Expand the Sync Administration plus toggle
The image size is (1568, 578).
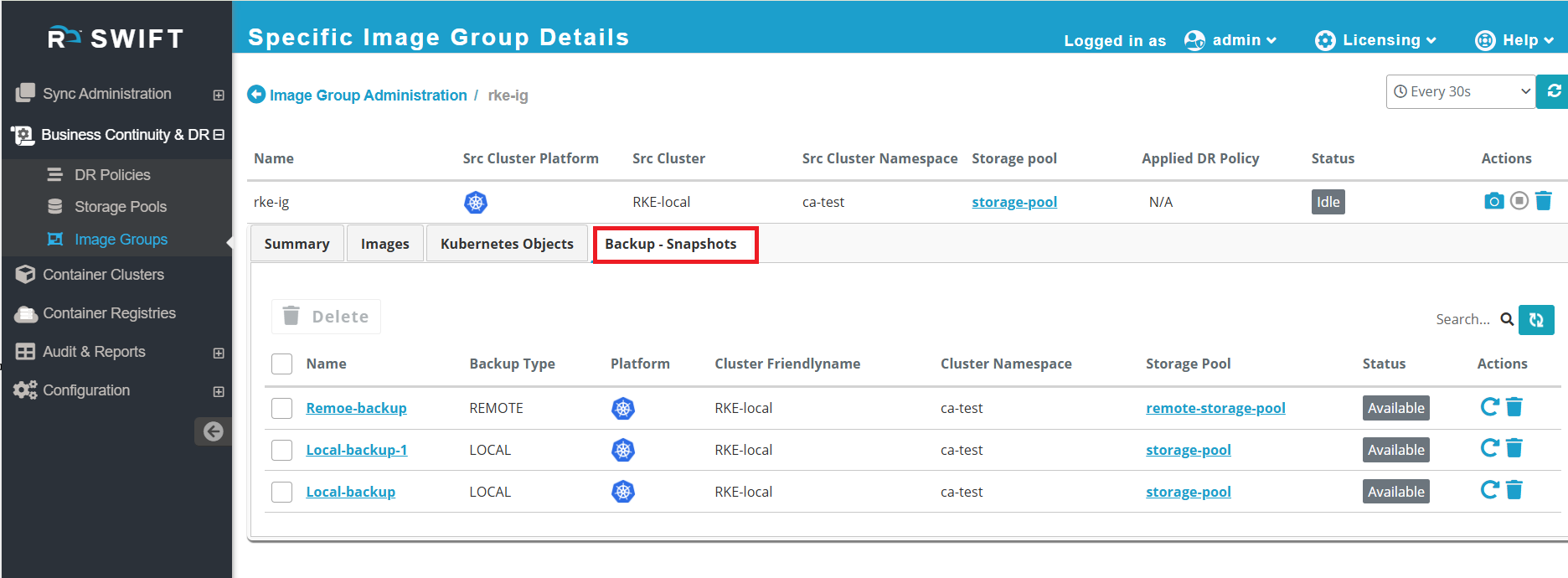pyautogui.click(x=219, y=95)
